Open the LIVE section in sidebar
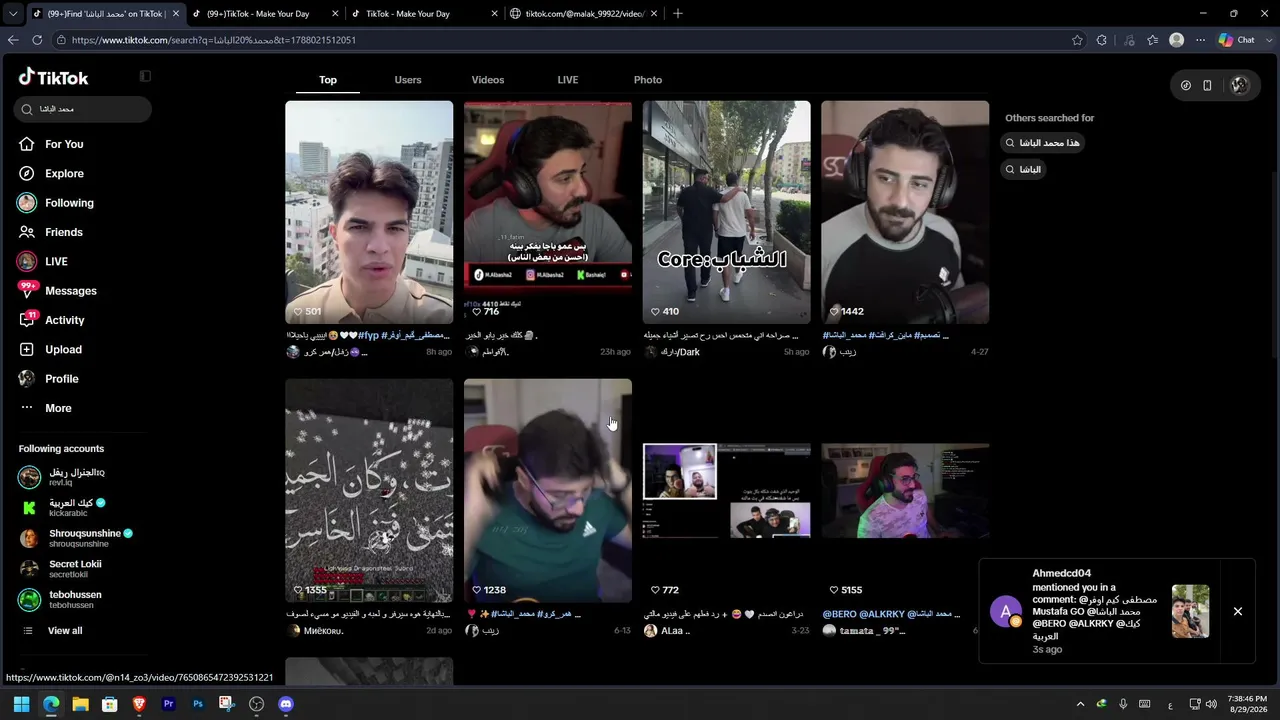1280x720 pixels. point(56,261)
